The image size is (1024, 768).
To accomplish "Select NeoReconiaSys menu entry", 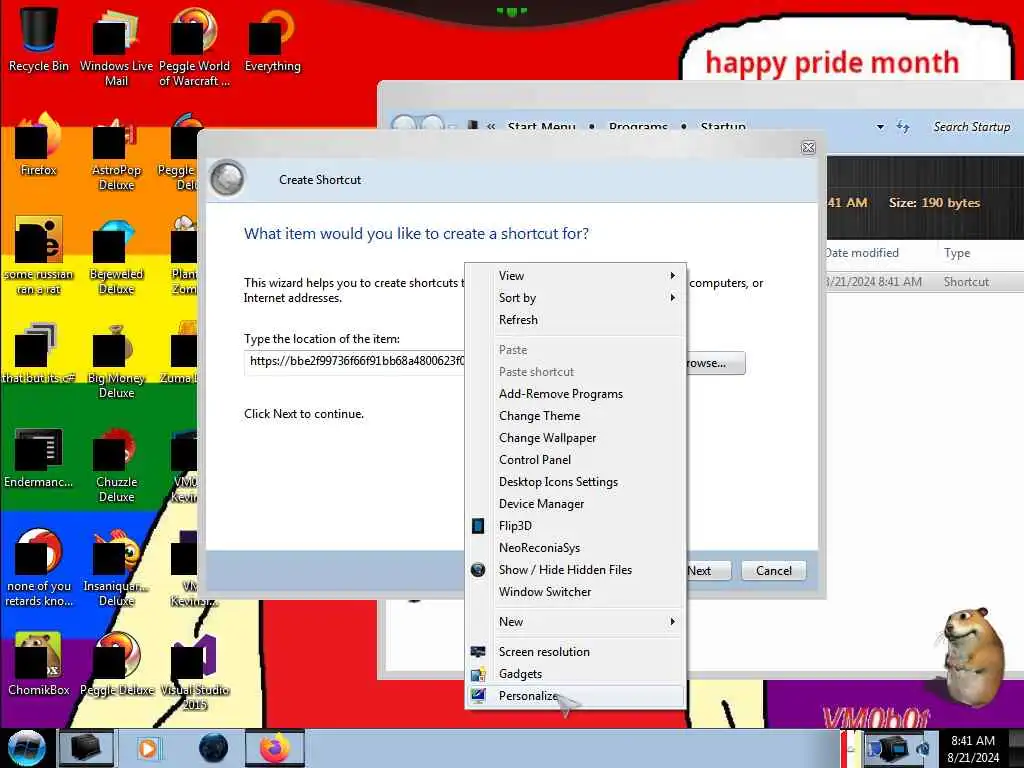I will point(575,548).
